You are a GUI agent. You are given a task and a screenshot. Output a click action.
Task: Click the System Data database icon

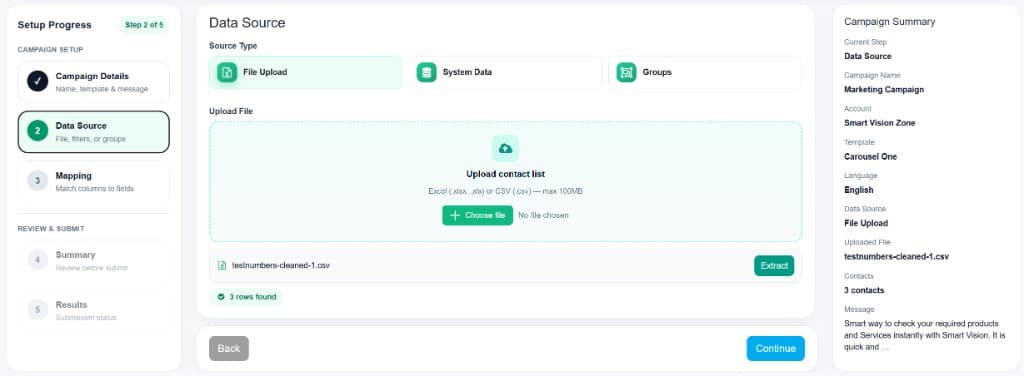pos(427,72)
